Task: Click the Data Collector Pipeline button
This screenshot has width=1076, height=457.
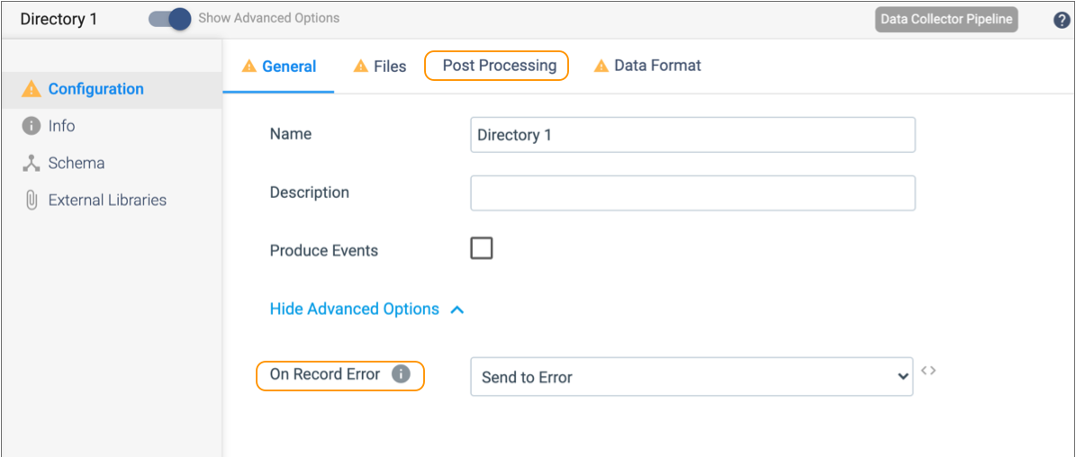Action: pos(946,20)
